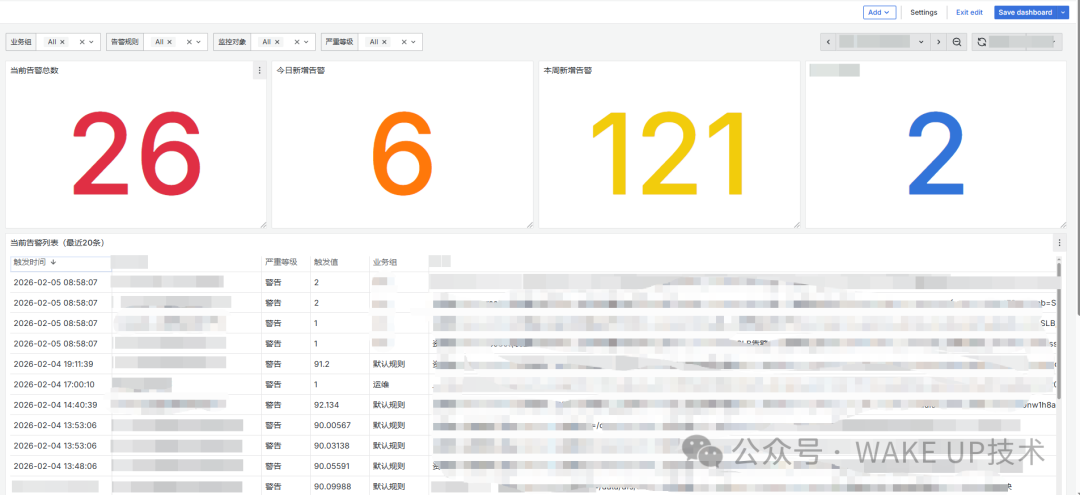Screen dimensions: 1080x495
Task: Select the 本周新增告警 panel title
Action: [x=568, y=70]
